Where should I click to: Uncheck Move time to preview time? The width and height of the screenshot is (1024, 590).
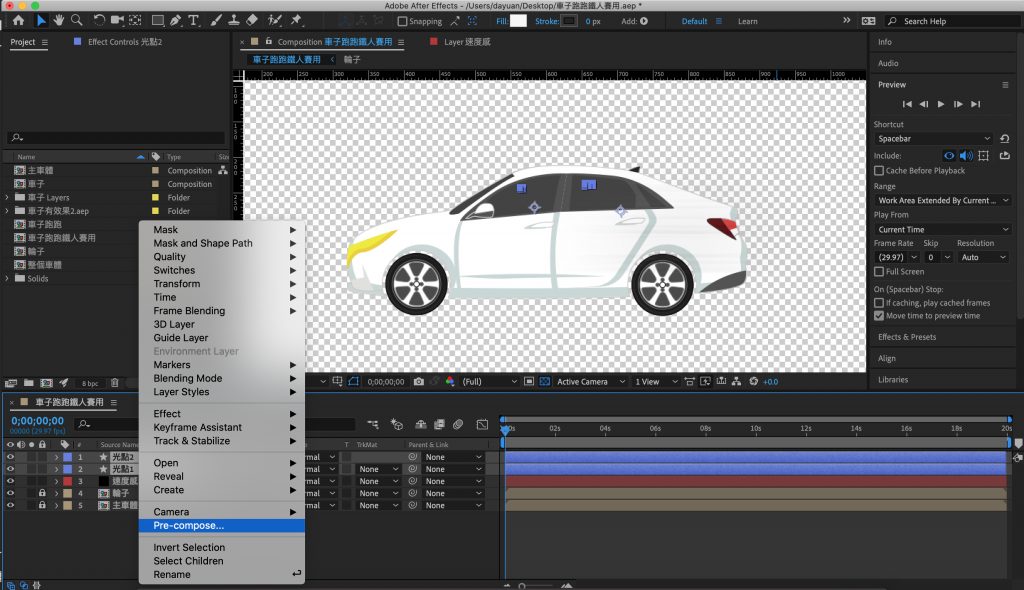coord(879,316)
